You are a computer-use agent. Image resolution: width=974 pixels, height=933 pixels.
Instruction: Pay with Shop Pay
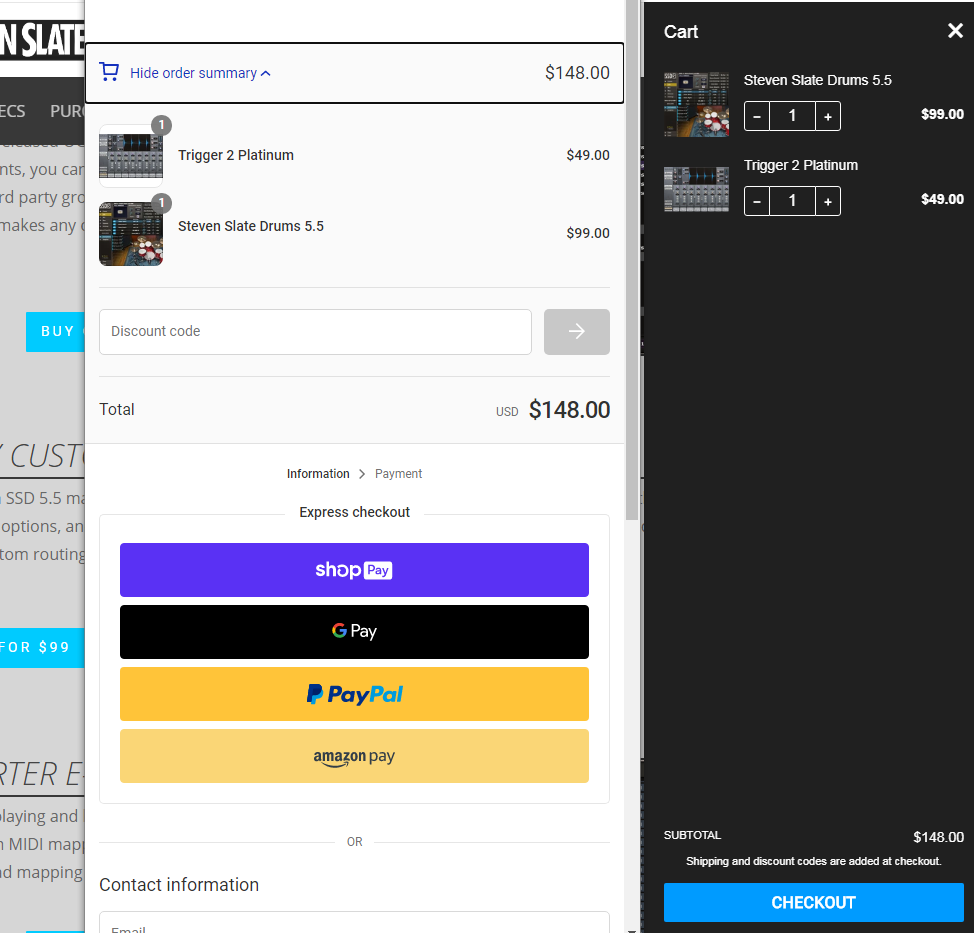pyautogui.click(x=354, y=570)
